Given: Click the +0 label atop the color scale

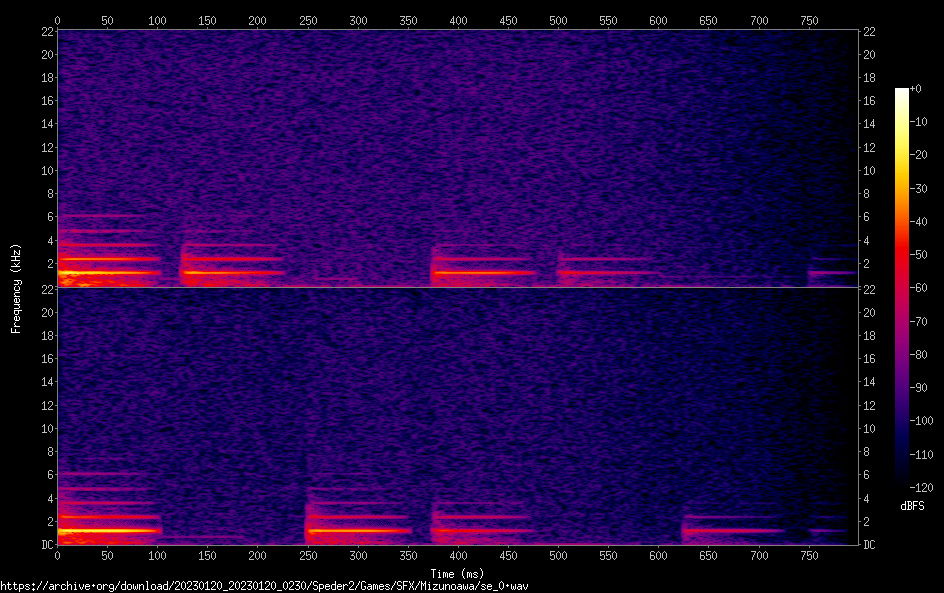Looking at the screenshot, I should click(916, 89).
